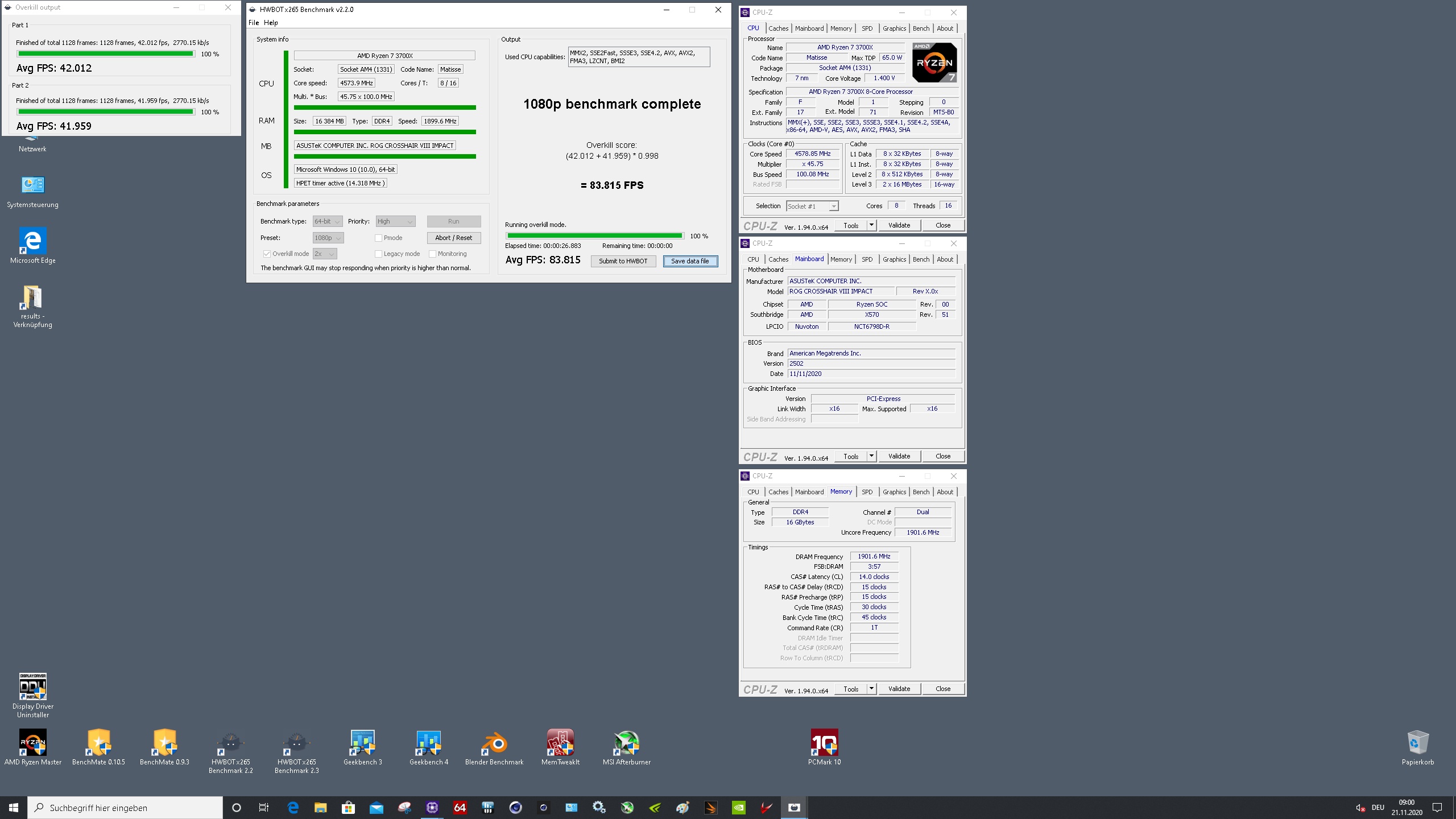
Task: Switch to Bench tab in top CPU-Z window
Action: tap(921, 28)
